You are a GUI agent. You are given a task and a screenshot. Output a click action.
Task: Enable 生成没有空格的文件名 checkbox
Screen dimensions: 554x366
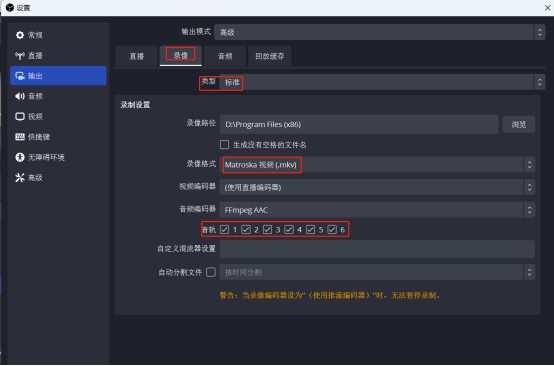pos(224,144)
